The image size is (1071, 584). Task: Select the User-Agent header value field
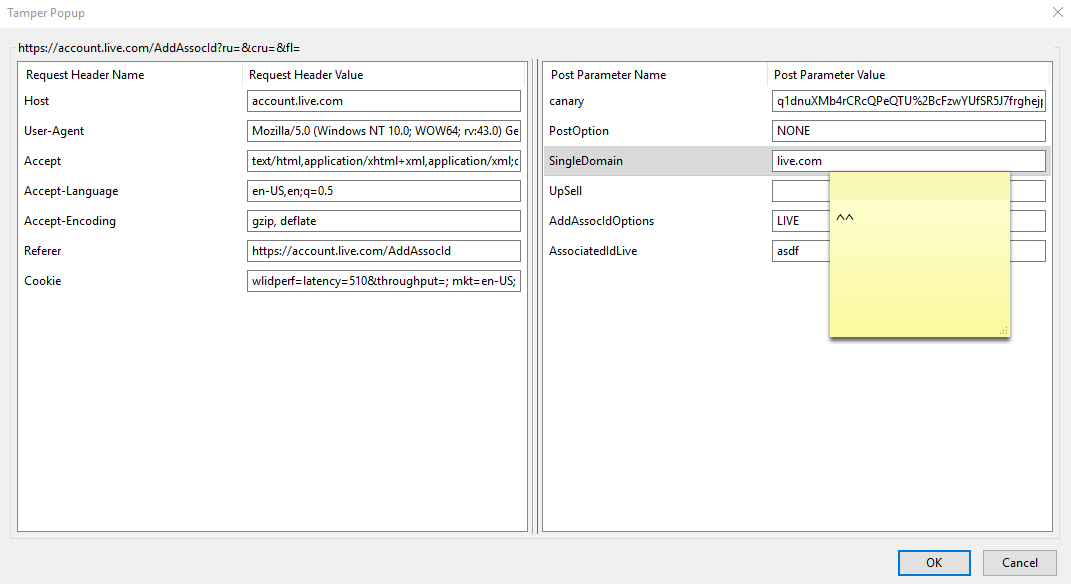coord(383,130)
